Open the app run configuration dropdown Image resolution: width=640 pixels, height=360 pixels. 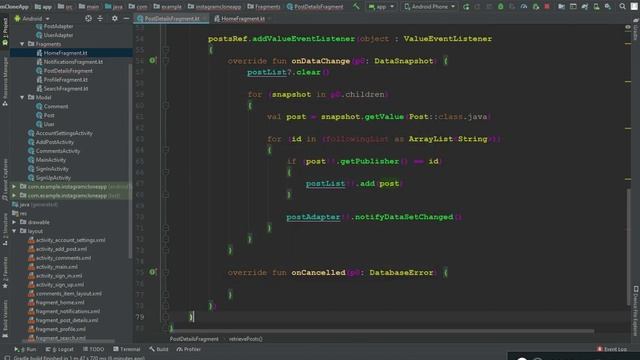coord(381,7)
